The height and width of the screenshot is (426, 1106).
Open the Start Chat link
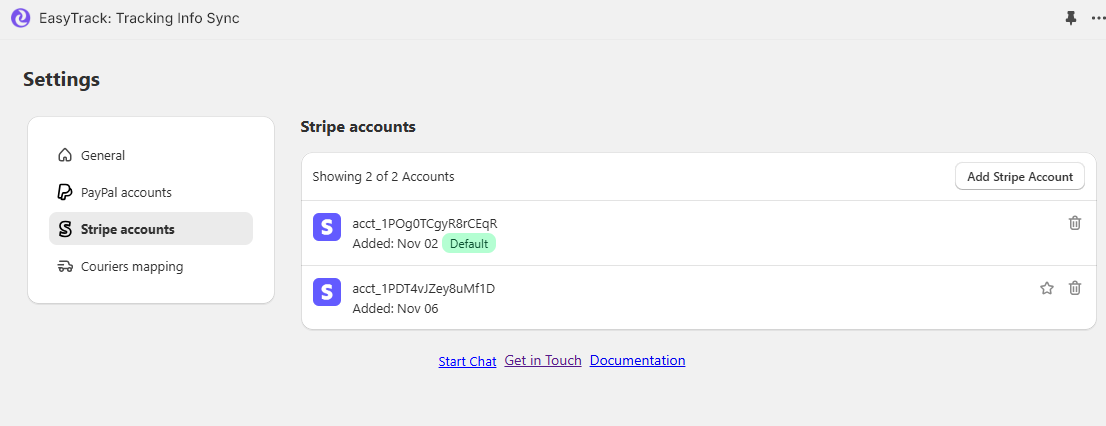(x=467, y=361)
